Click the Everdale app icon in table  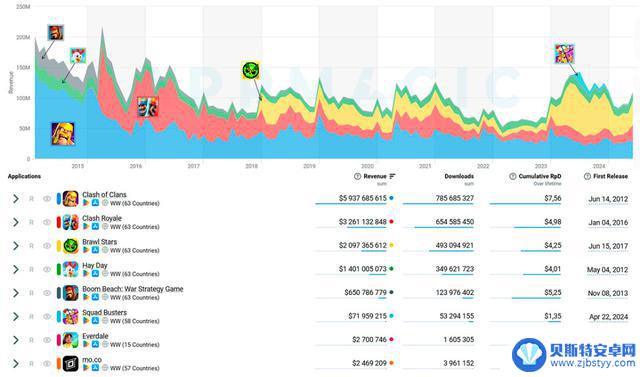(70, 340)
